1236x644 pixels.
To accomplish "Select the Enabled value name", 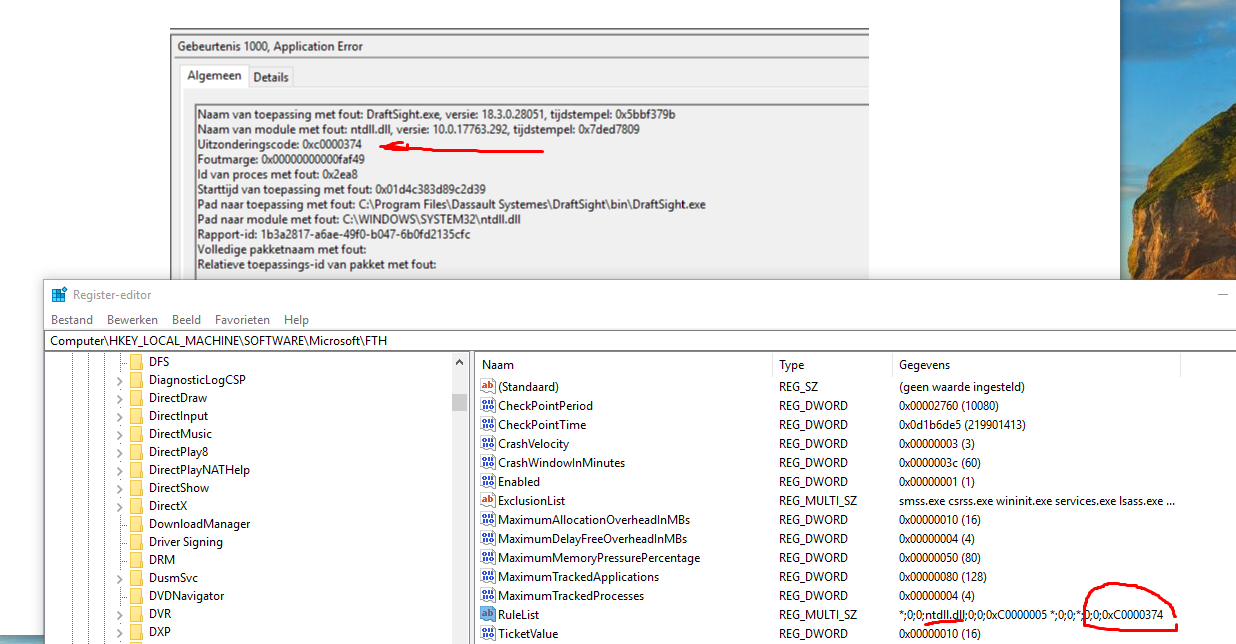I will pyautogui.click(x=519, y=481).
